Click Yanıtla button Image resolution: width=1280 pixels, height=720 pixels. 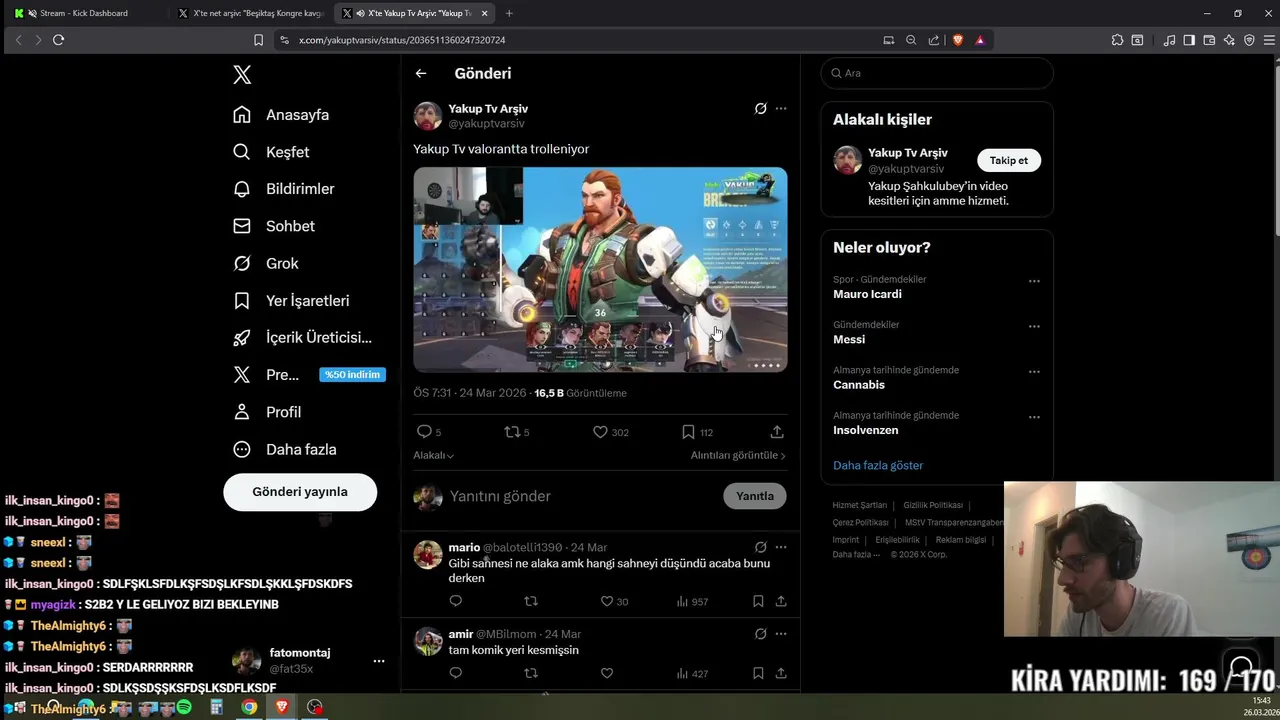(755, 496)
